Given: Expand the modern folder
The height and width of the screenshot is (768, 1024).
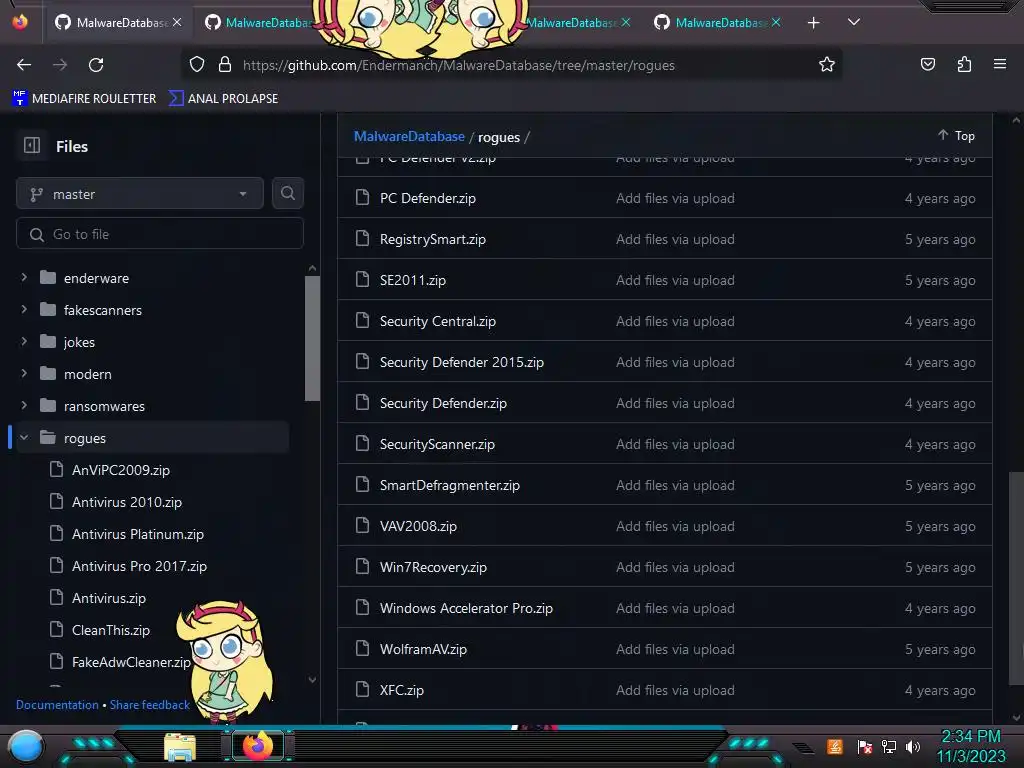Looking at the screenshot, I should click(24, 374).
